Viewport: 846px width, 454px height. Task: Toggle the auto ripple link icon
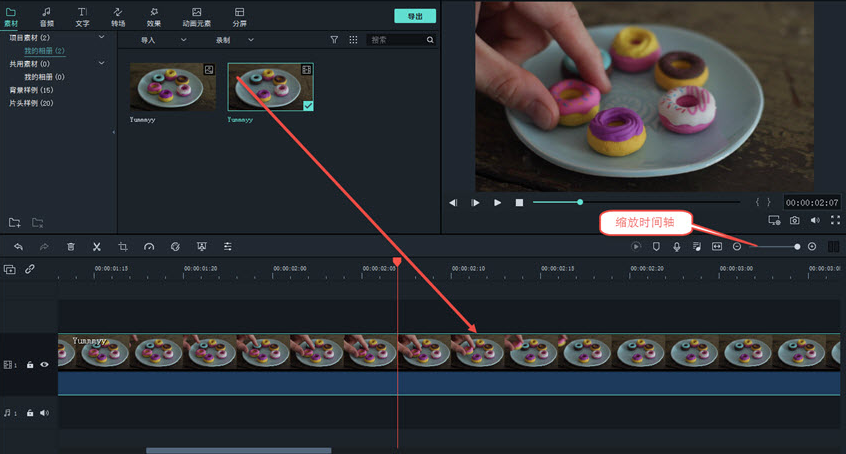(30, 269)
